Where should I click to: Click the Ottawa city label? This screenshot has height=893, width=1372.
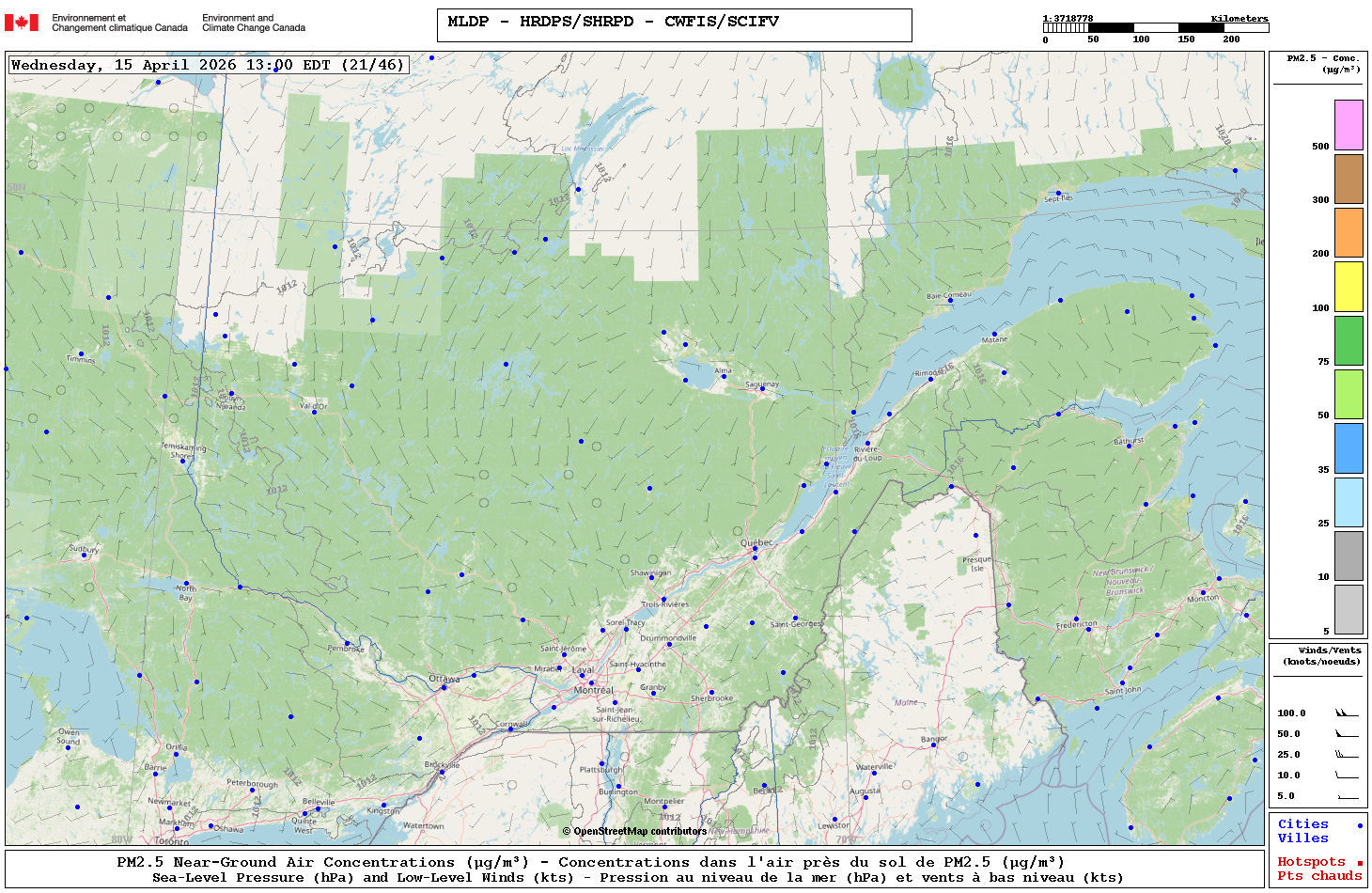444,679
